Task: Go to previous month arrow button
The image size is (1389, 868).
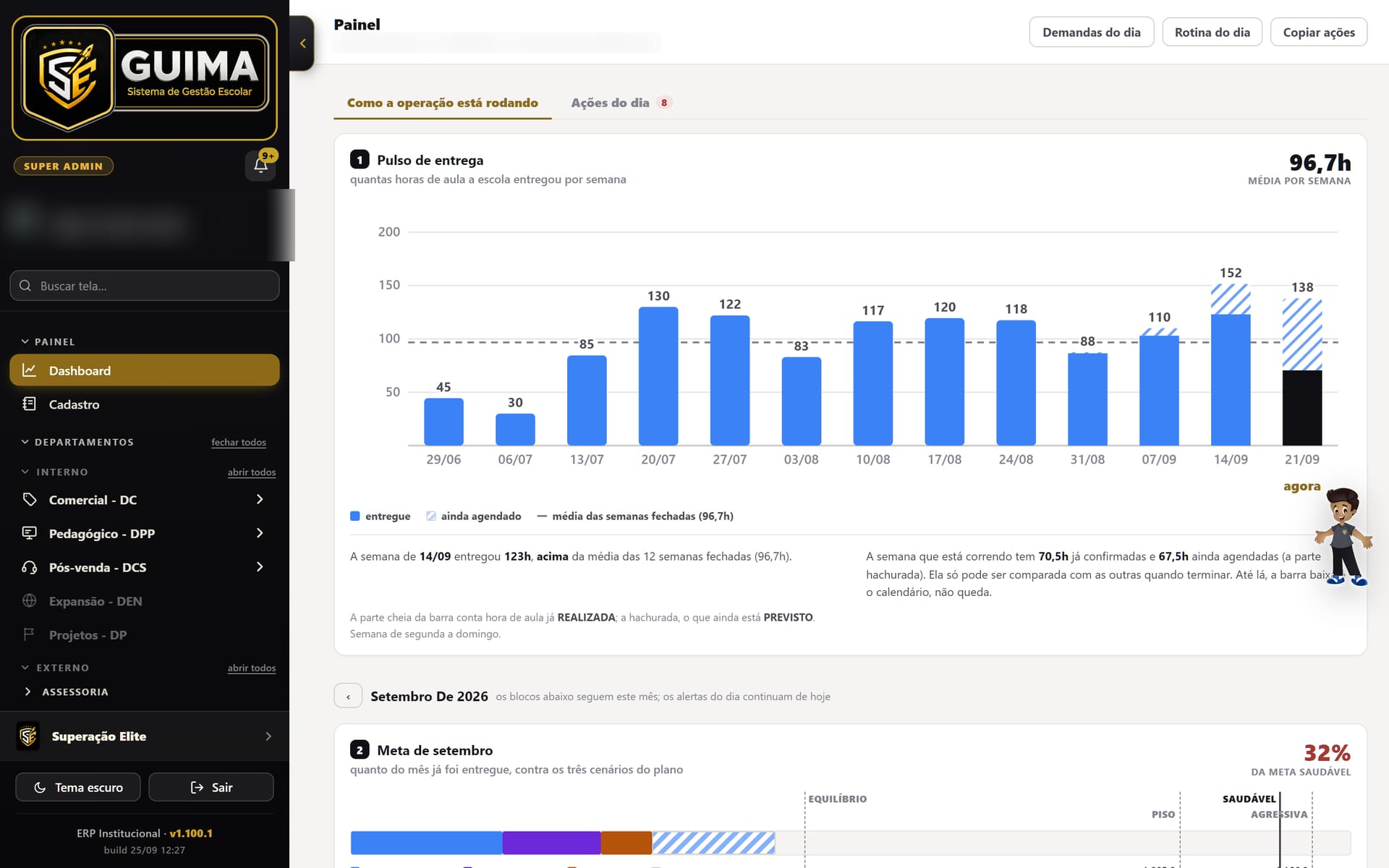Action: [x=348, y=696]
